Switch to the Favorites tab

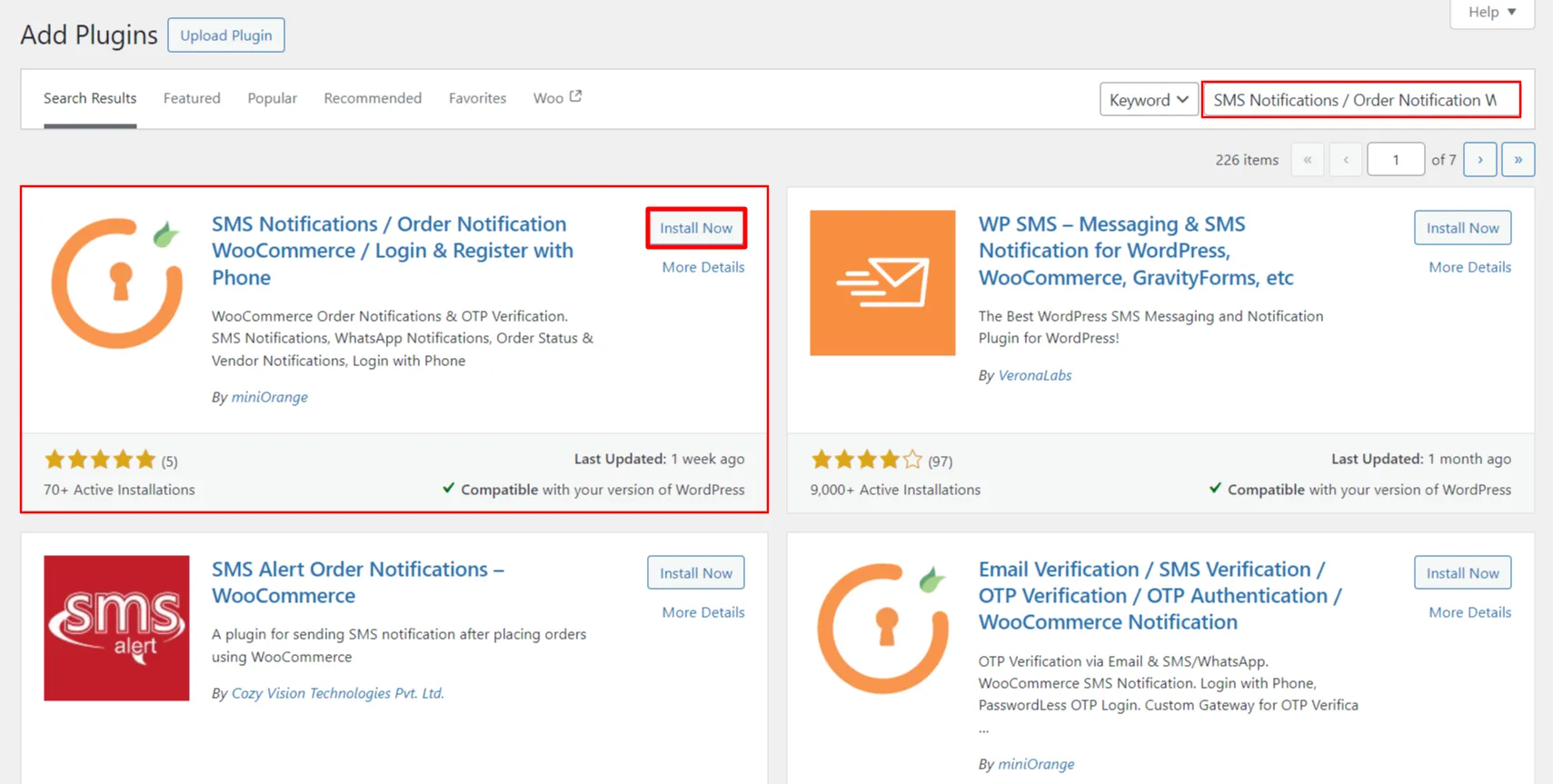click(477, 98)
